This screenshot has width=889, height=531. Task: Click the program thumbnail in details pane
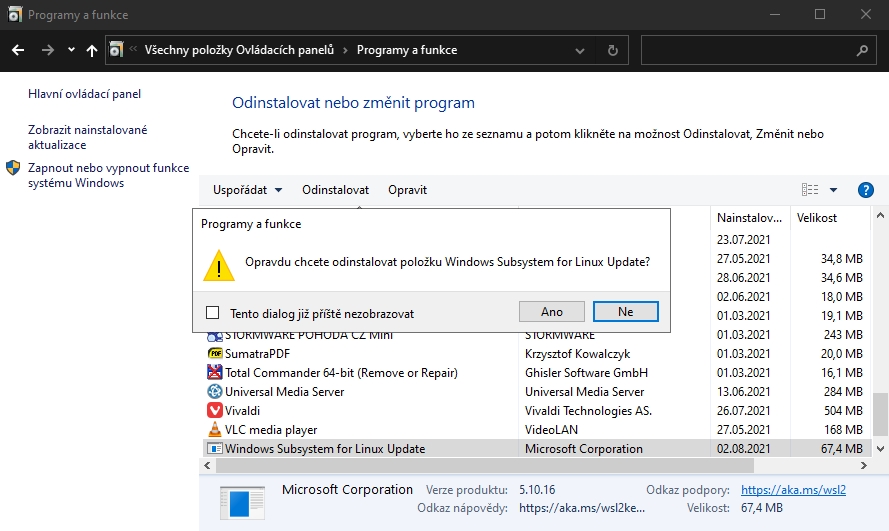point(242,503)
